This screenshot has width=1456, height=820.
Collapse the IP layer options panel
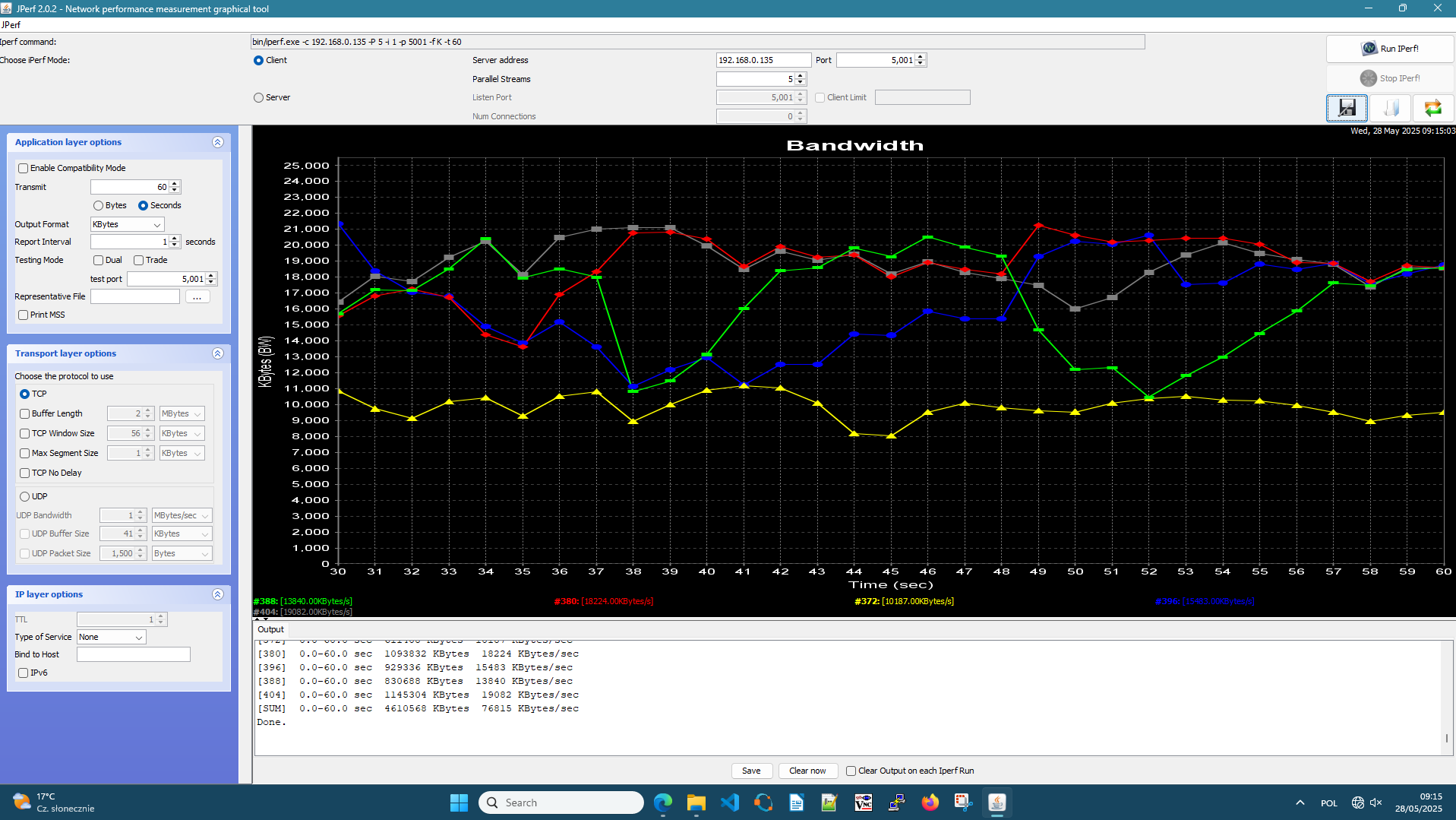click(218, 594)
